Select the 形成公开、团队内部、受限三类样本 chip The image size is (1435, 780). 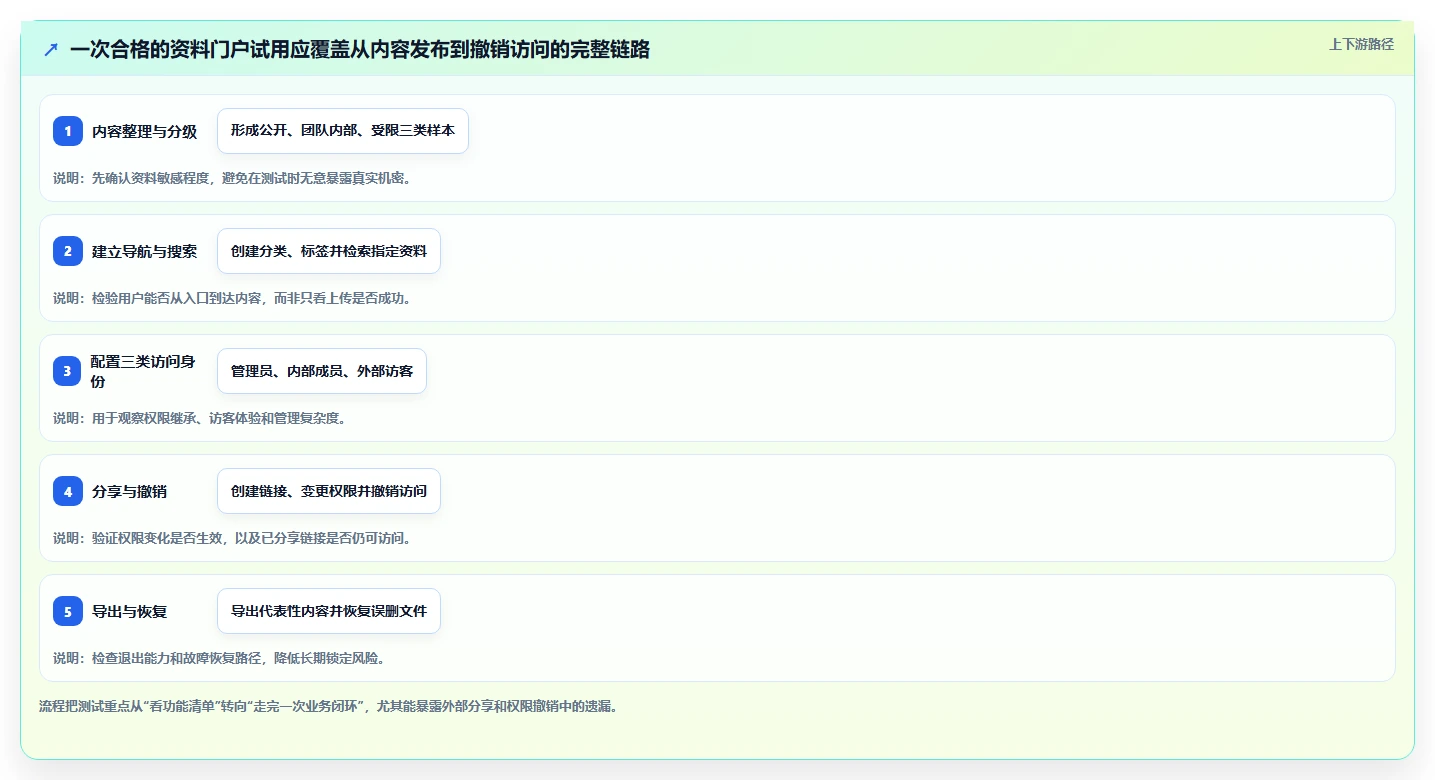pos(343,131)
